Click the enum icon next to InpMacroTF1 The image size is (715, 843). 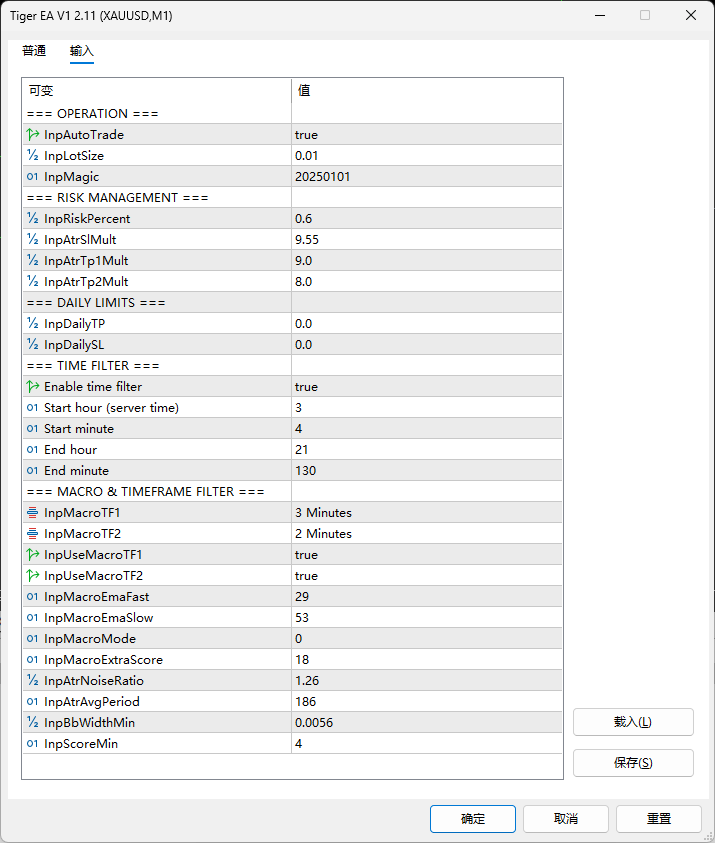point(33,512)
